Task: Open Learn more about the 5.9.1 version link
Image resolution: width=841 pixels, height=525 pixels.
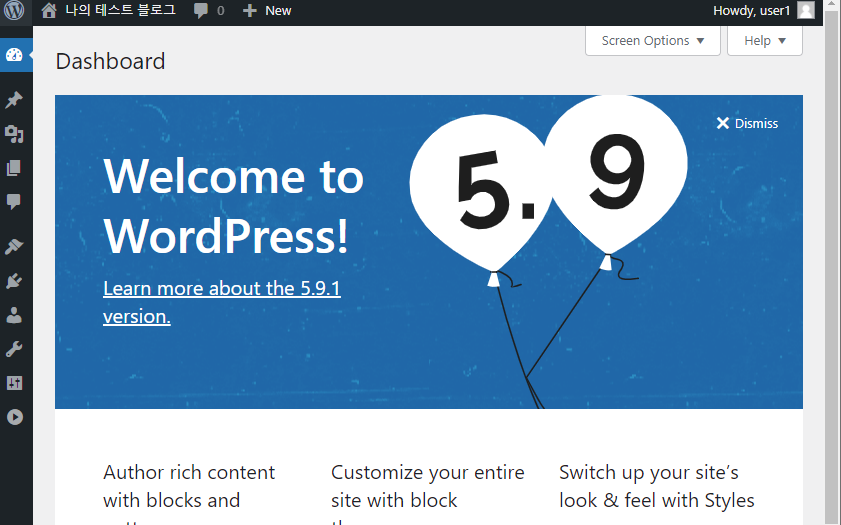Action: [222, 302]
